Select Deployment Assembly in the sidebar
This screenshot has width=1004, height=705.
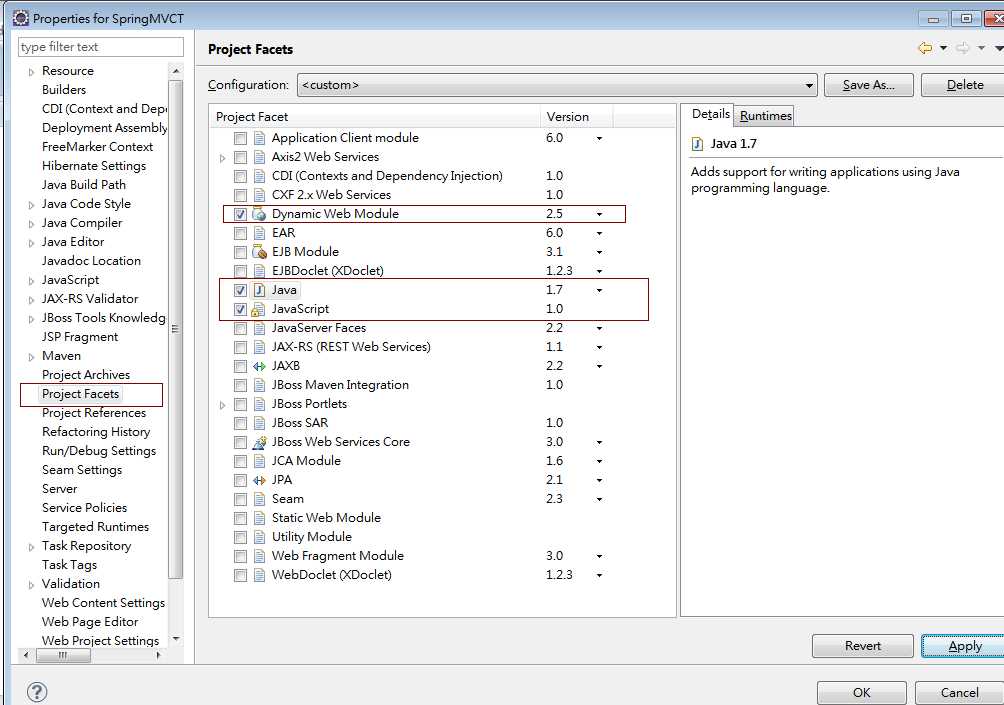pyautogui.click(x=104, y=127)
